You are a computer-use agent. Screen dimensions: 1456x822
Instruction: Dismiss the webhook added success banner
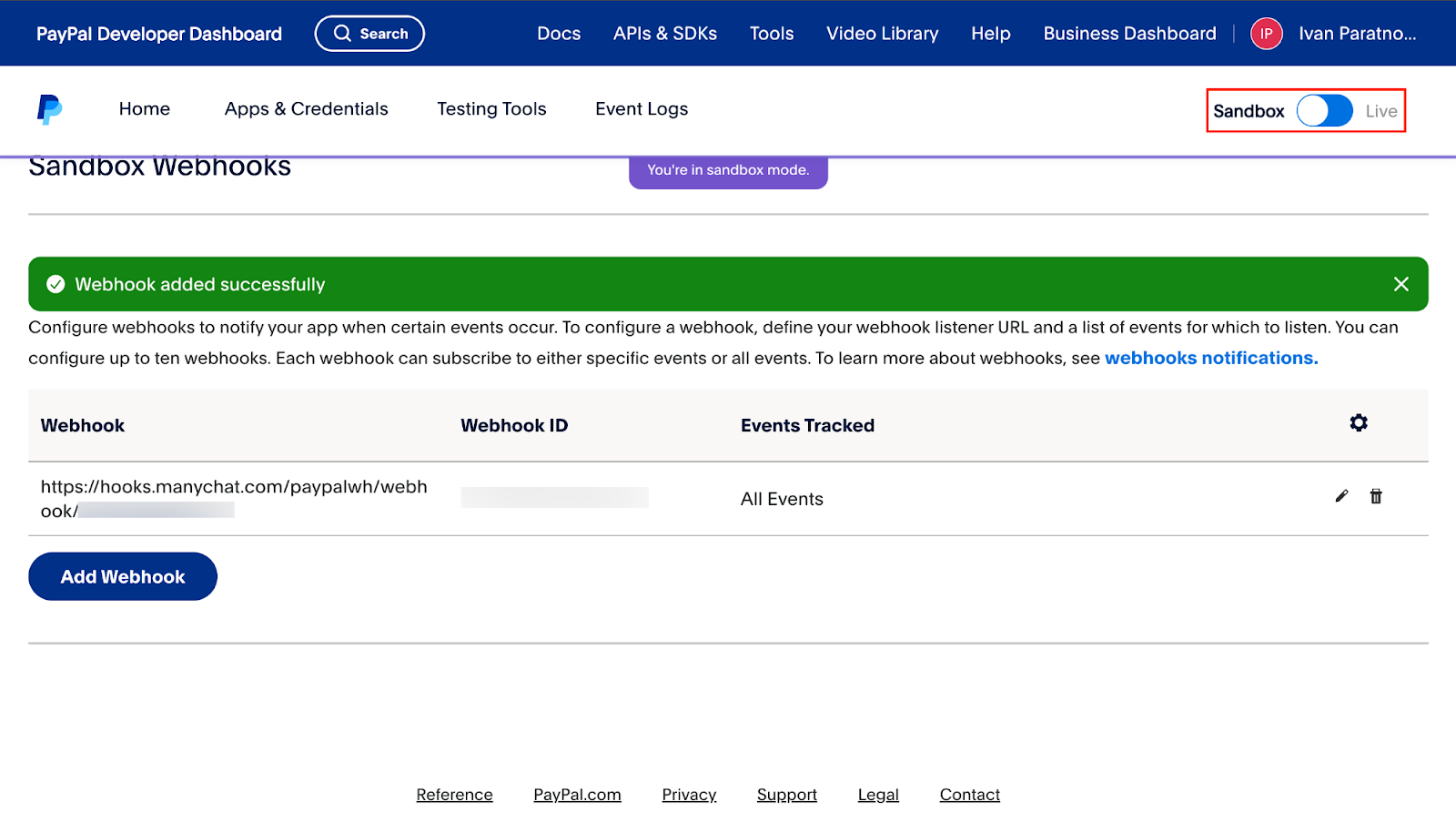click(x=1400, y=284)
